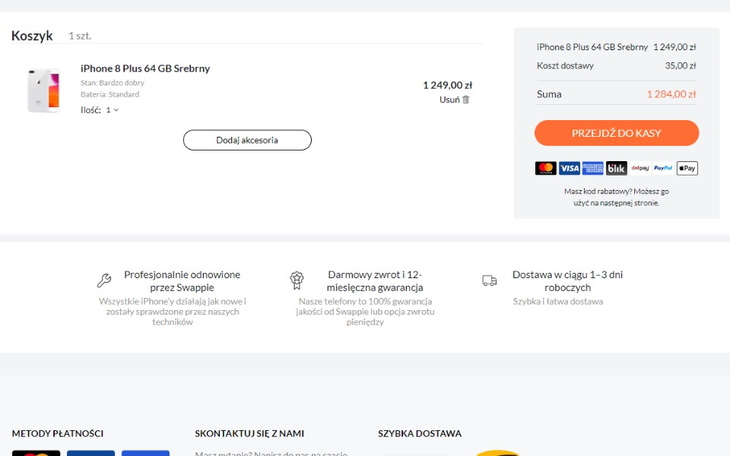This screenshot has height=456, width=730.
Task: Click Dostawa w ciągu 1–3 dni roboczych heading
Action: (x=568, y=281)
